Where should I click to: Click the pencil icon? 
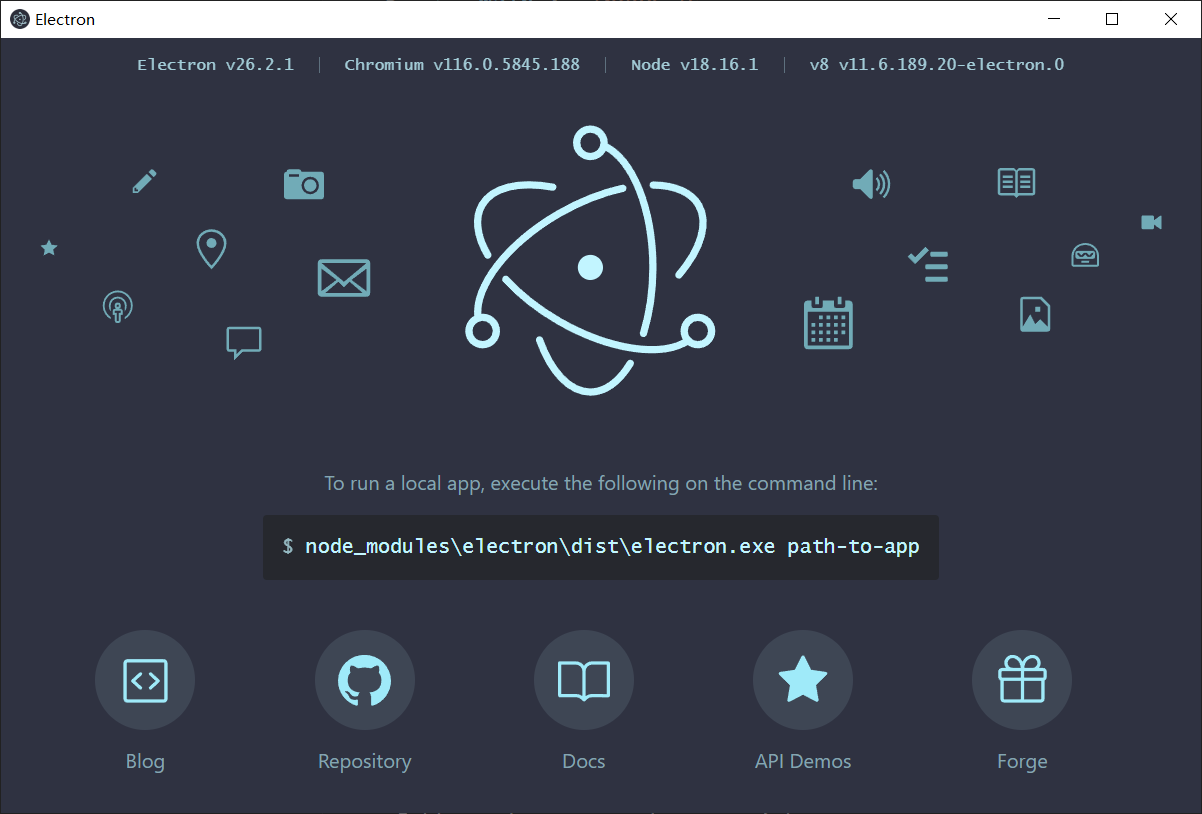pyautogui.click(x=145, y=181)
